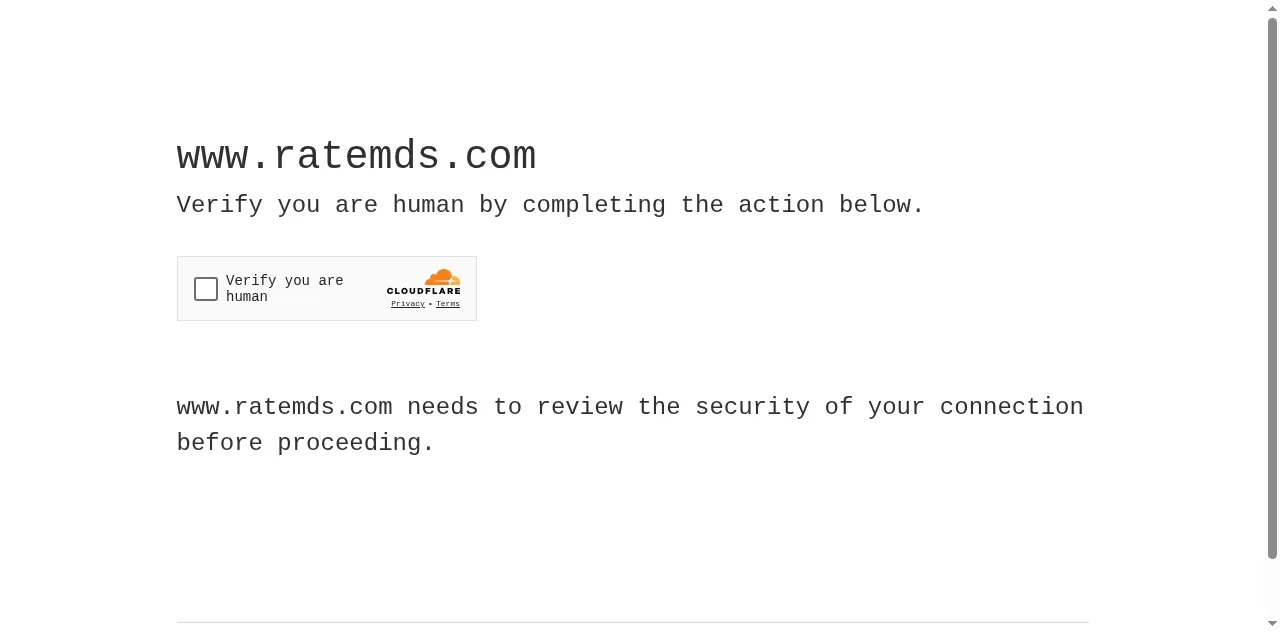The image size is (1280, 633).
Task: Click the 'Verify you are human' widget label
Action: (x=285, y=289)
